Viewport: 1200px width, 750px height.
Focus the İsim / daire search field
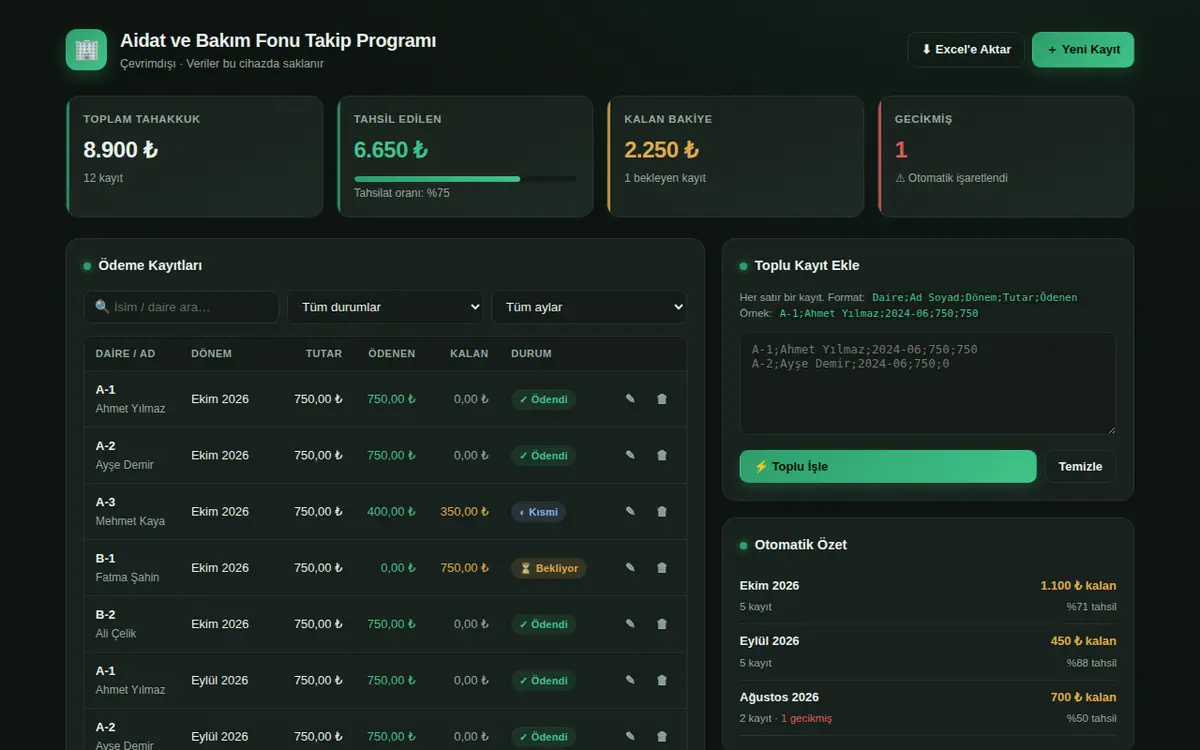click(181, 307)
